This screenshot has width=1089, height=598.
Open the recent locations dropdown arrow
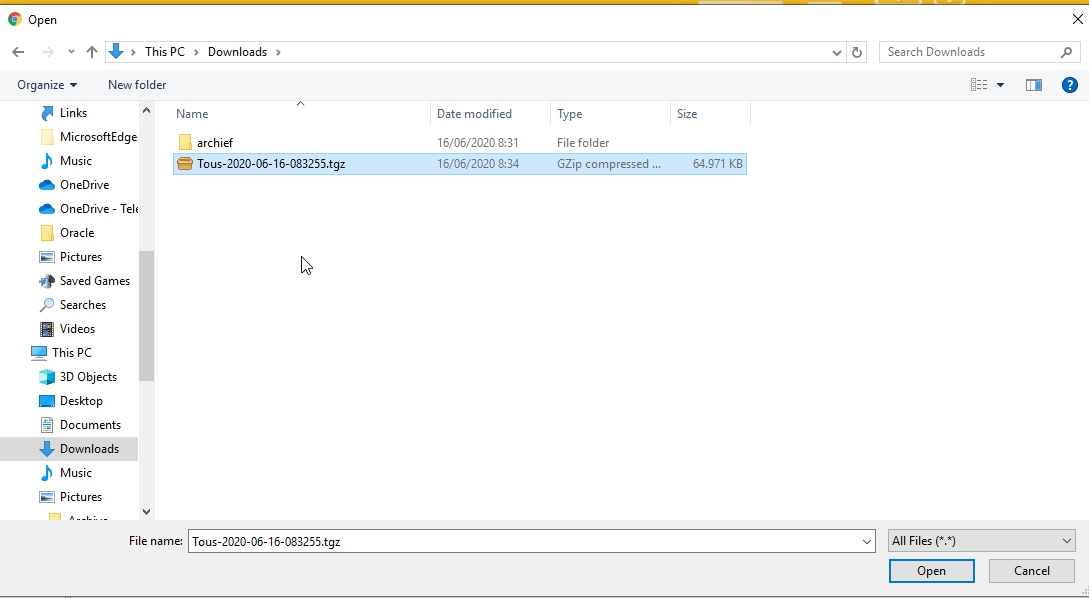71,52
